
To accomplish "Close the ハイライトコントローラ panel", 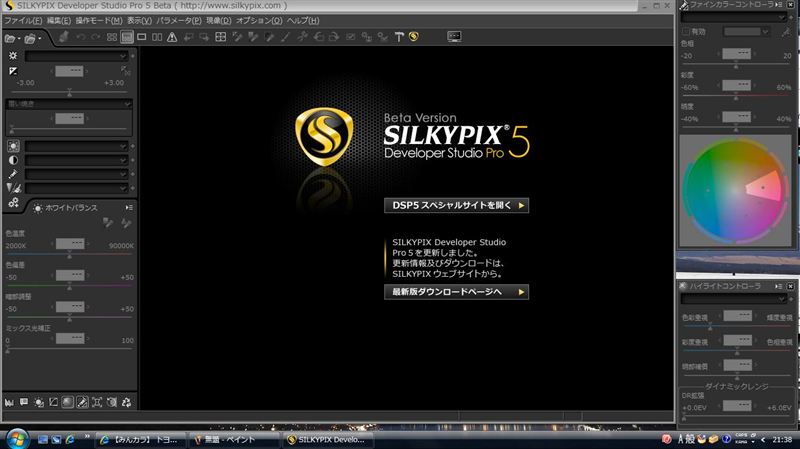I will tap(790, 286).
